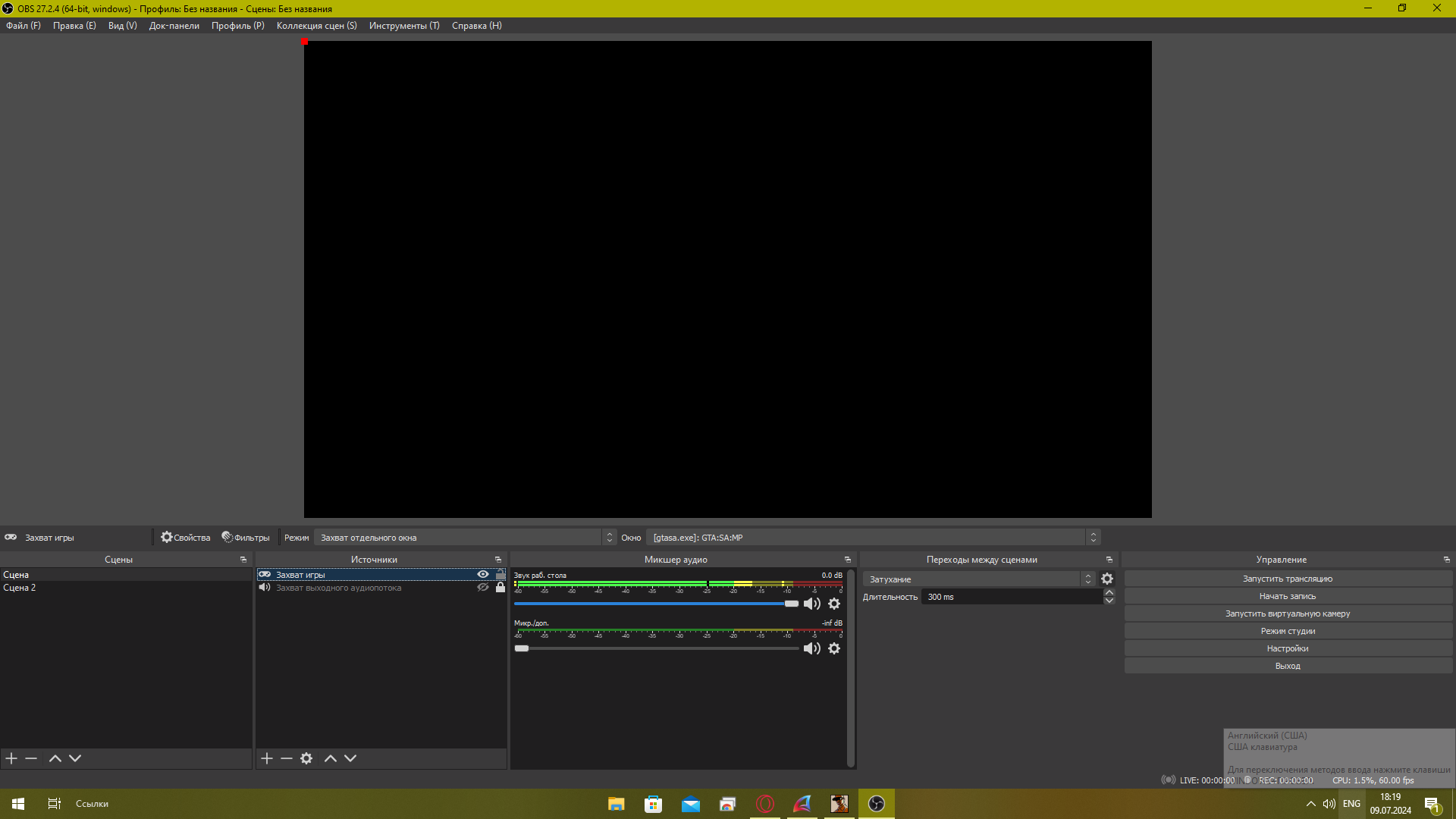Open desktop audio settings gear
This screenshot has width=1456, height=819.
[834, 604]
